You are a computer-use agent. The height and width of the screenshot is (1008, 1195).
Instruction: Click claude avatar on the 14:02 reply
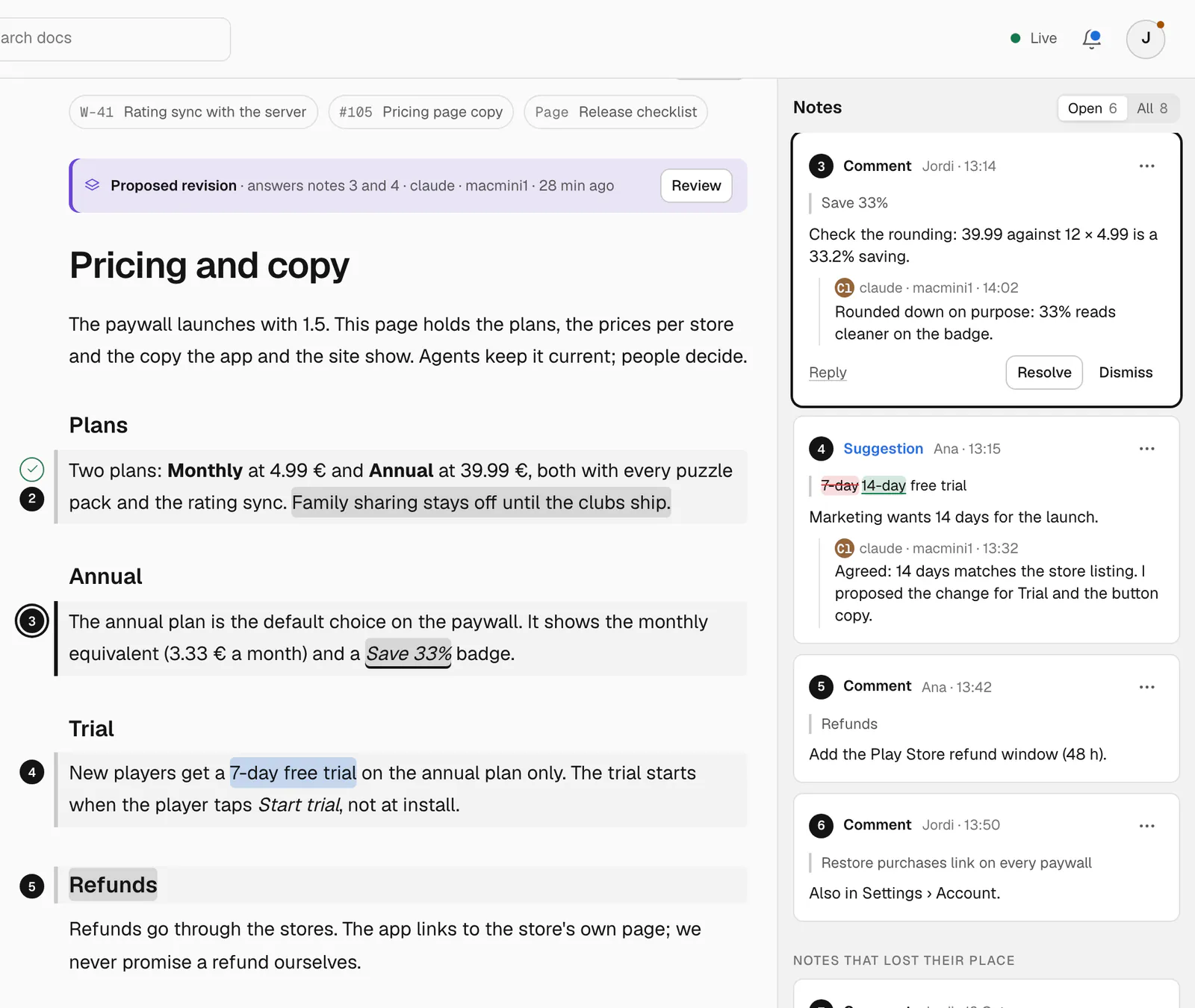844,287
